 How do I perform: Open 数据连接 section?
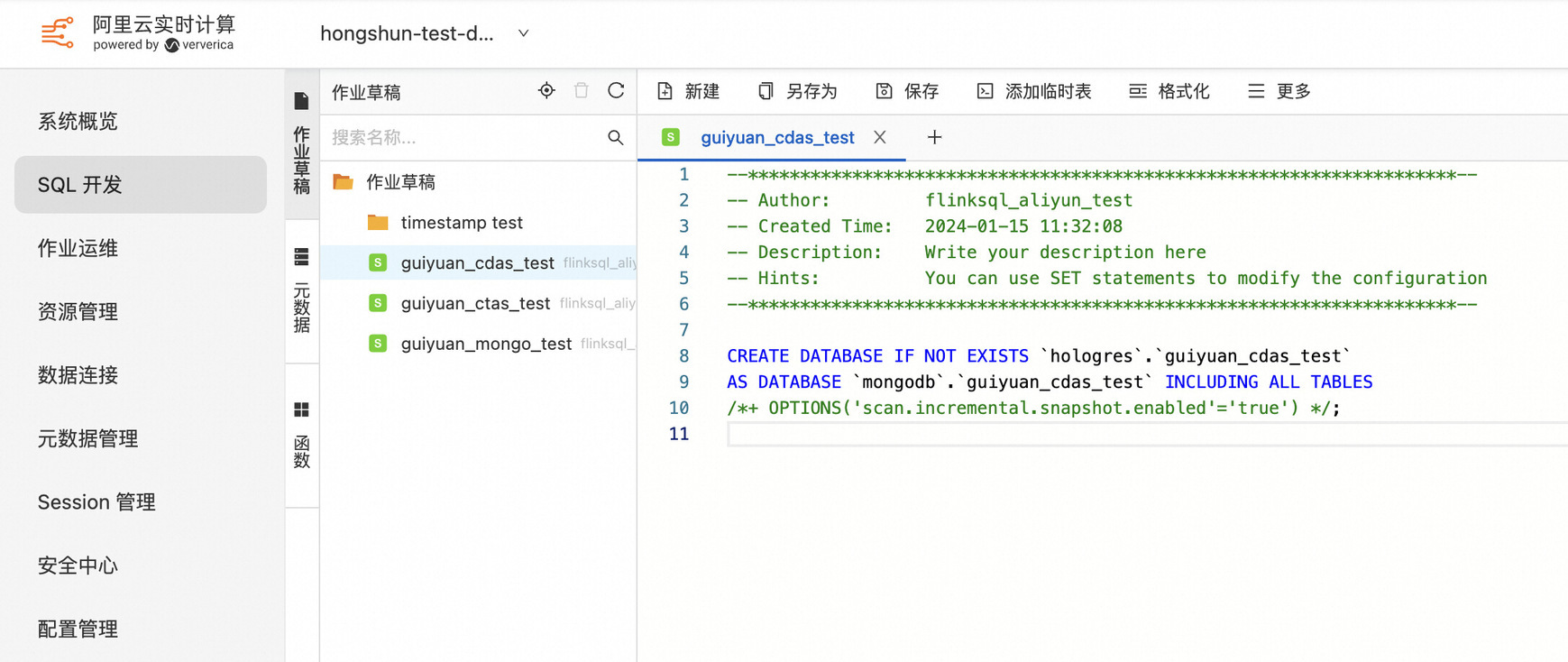pyautogui.click(x=78, y=375)
